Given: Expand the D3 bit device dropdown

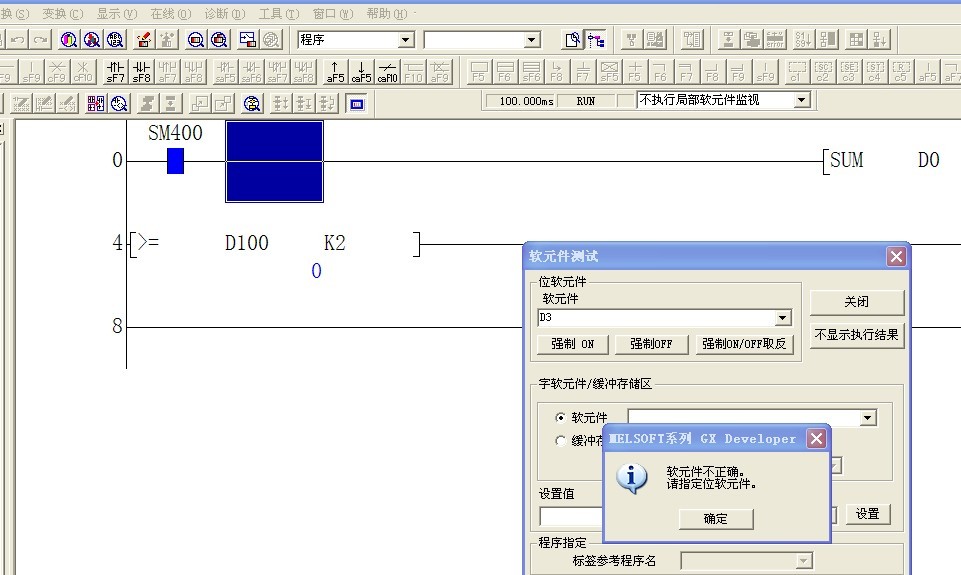Looking at the screenshot, I should click(782, 318).
